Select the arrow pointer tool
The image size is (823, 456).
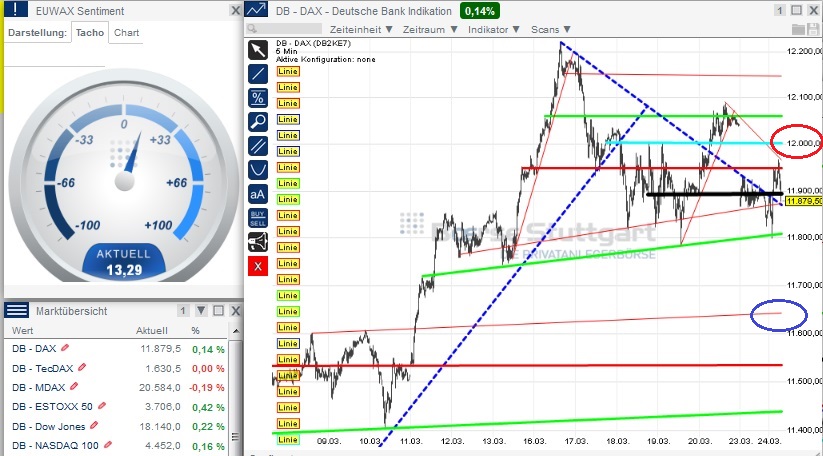258,50
